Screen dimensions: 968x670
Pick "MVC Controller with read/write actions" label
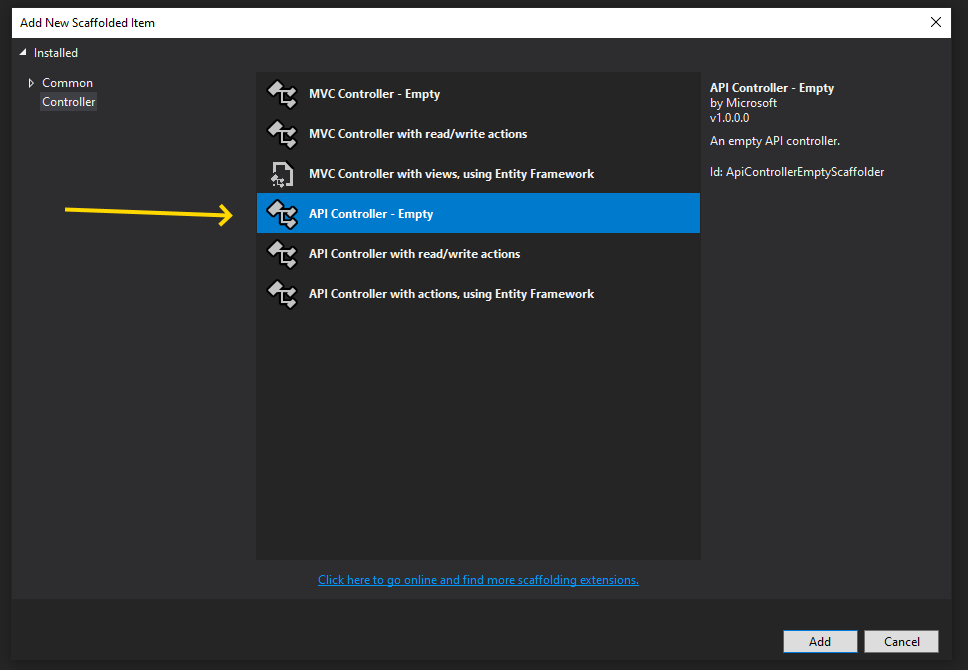tap(418, 134)
